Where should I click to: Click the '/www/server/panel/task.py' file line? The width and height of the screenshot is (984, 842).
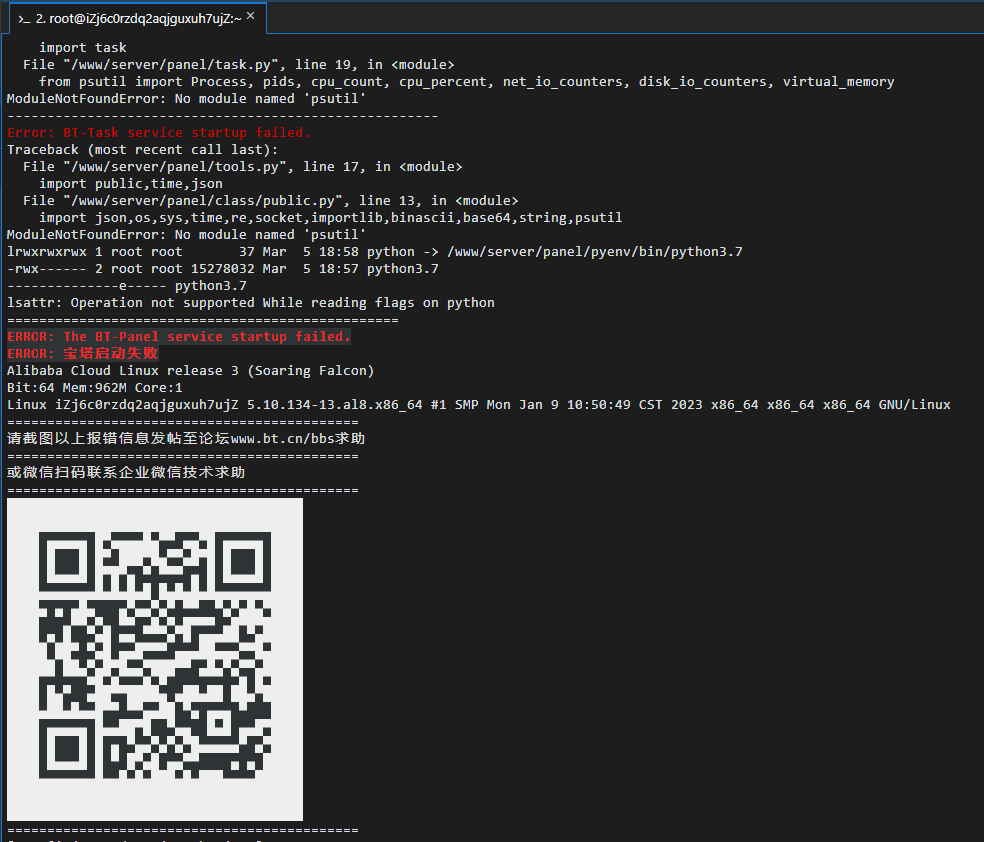click(238, 65)
